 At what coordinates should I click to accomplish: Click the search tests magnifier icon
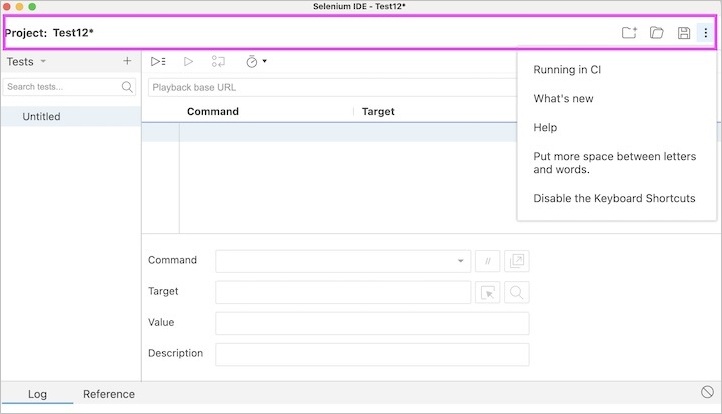[127, 87]
